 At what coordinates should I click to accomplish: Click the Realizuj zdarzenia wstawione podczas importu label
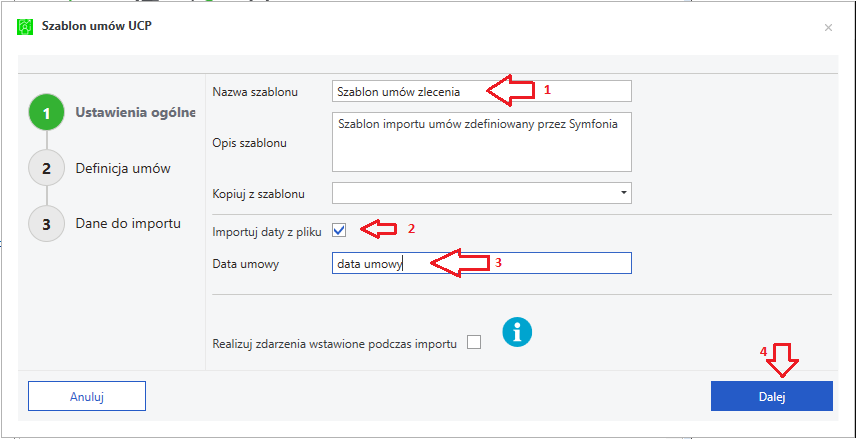tap(334, 344)
